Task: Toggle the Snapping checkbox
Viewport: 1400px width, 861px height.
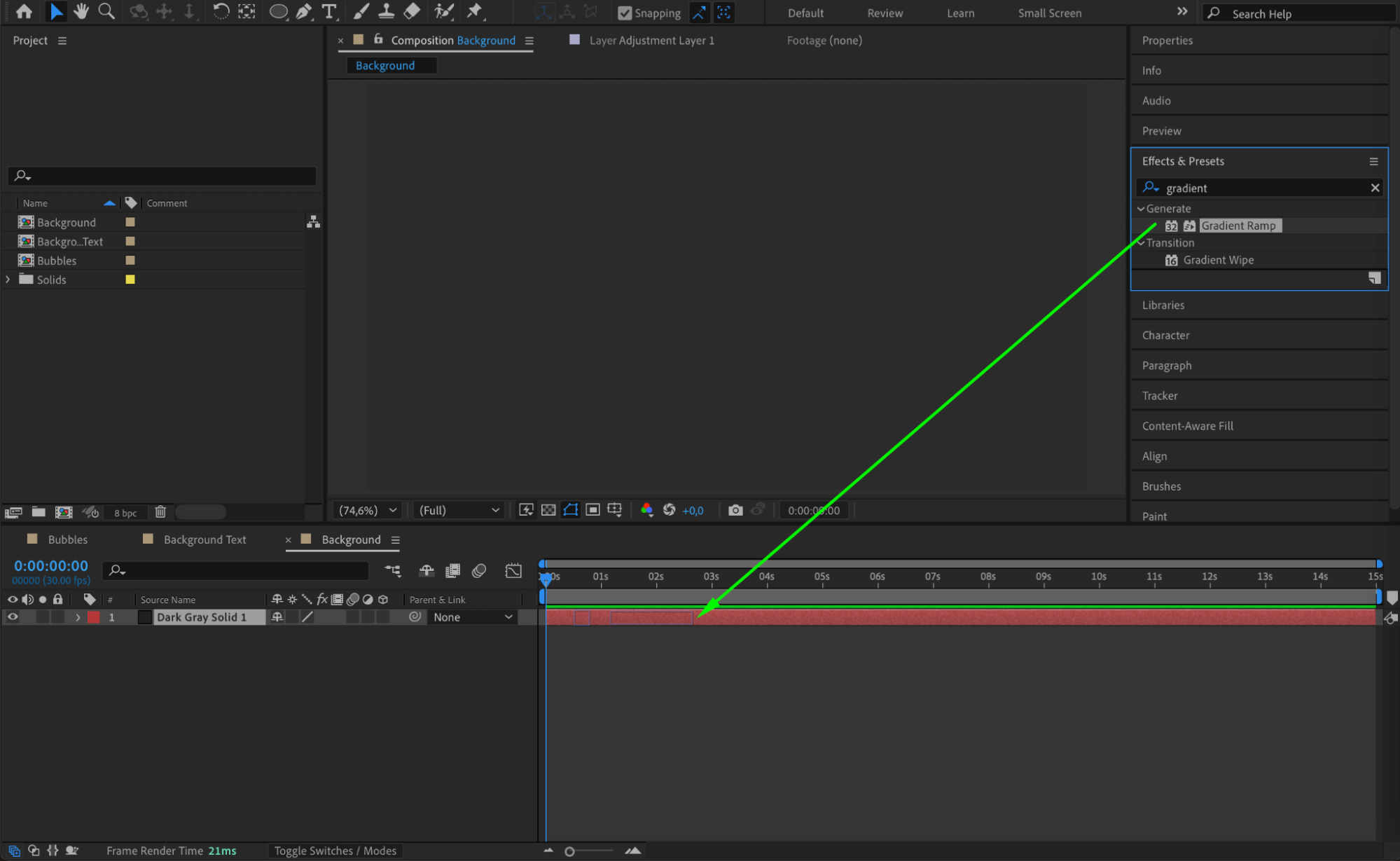Action: click(625, 13)
